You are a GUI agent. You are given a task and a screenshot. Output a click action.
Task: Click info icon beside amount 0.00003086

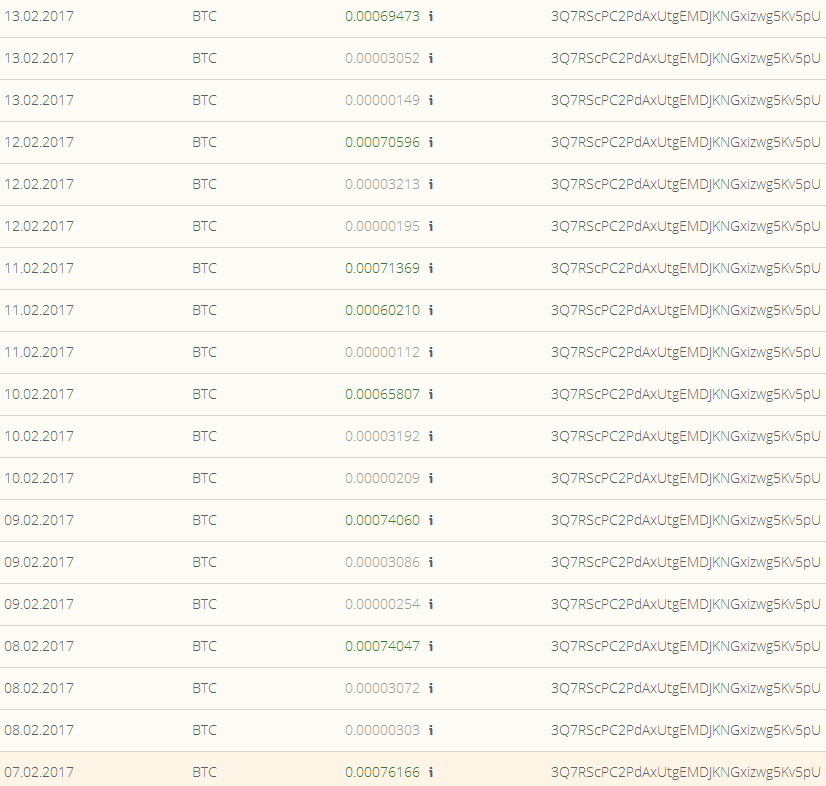click(431, 562)
